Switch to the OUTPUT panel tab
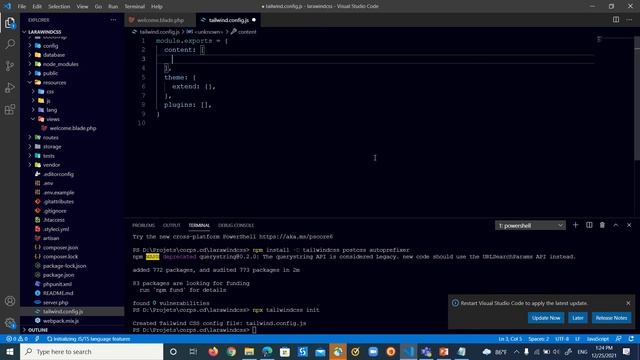 click(171, 225)
